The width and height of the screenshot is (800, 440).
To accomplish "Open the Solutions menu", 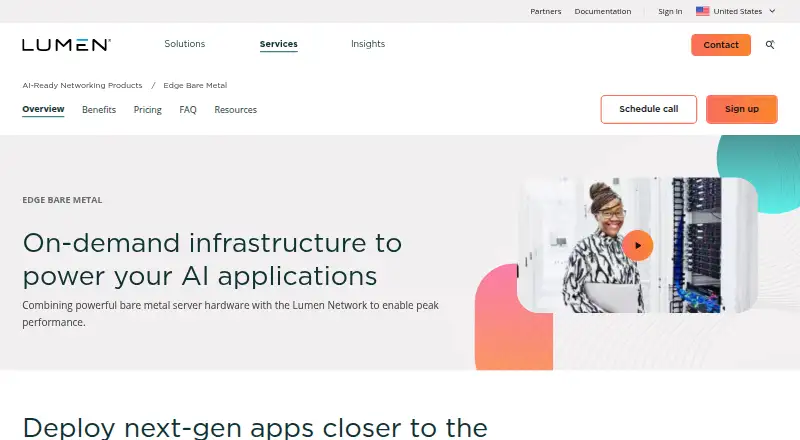I will pos(185,44).
